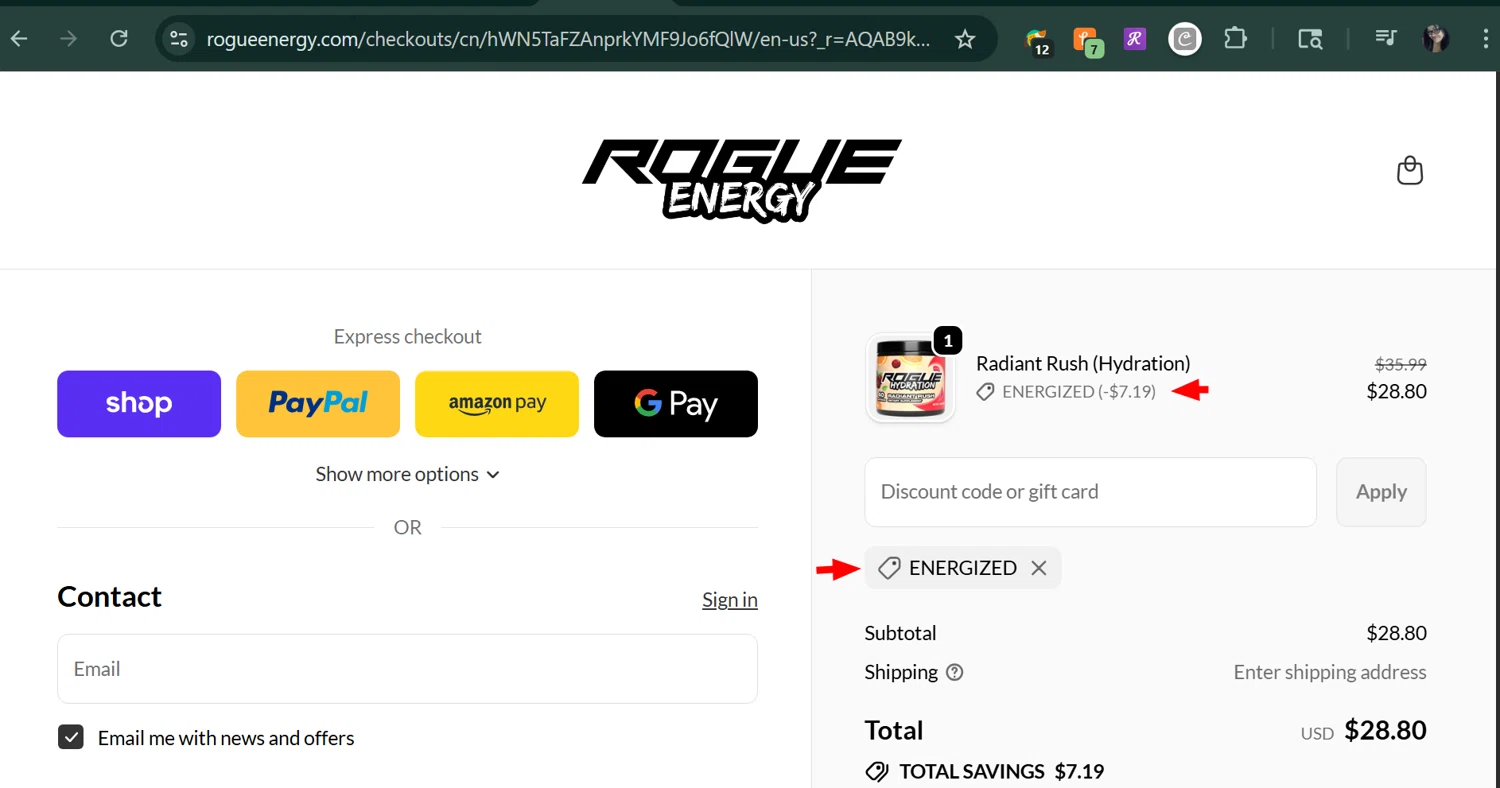
Task: Click the TOTAL SAVINGS $7.19 line
Action: pyautogui.click(x=985, y=771)
